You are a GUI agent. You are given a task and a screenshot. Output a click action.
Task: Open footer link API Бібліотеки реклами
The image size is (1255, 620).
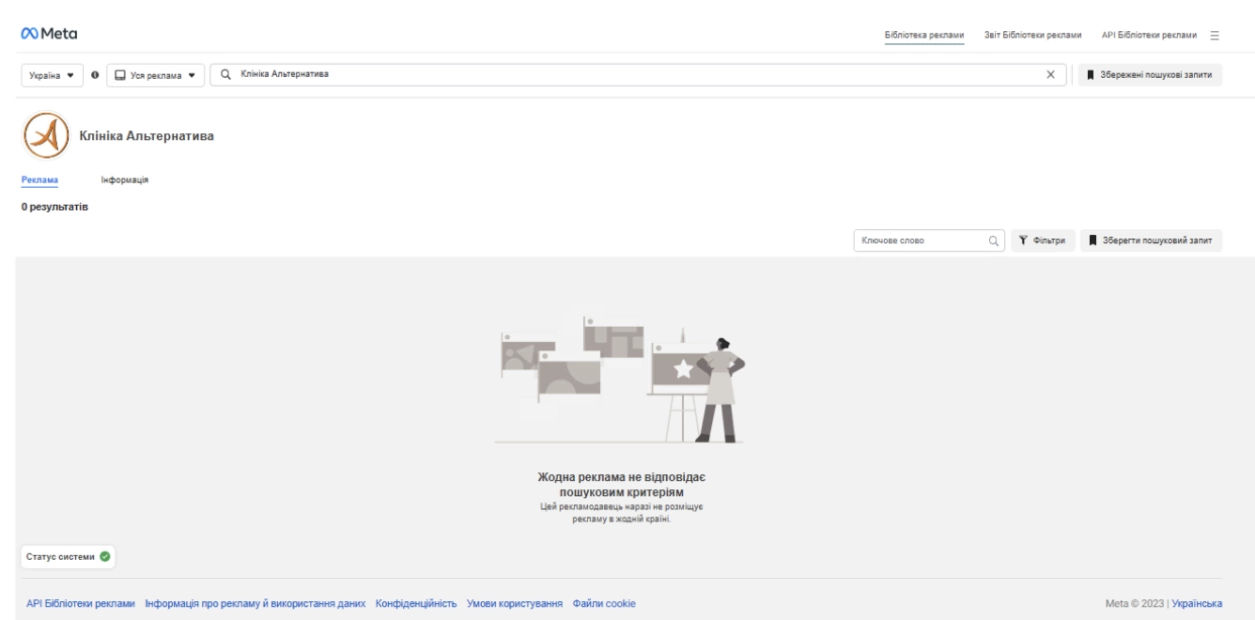81,603
